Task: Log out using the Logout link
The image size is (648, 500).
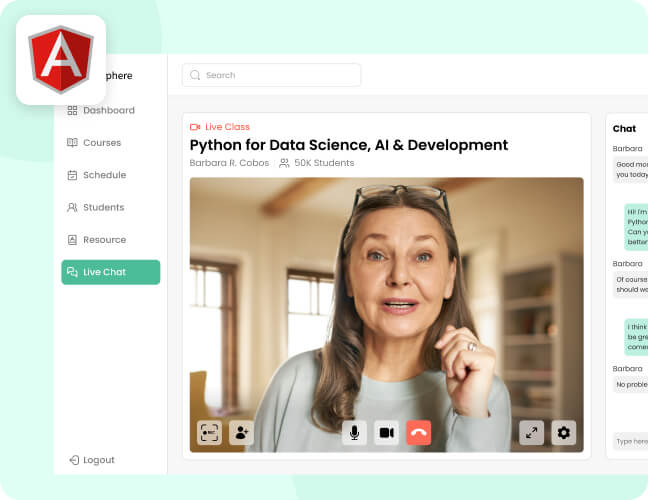Action: [92, 460]
